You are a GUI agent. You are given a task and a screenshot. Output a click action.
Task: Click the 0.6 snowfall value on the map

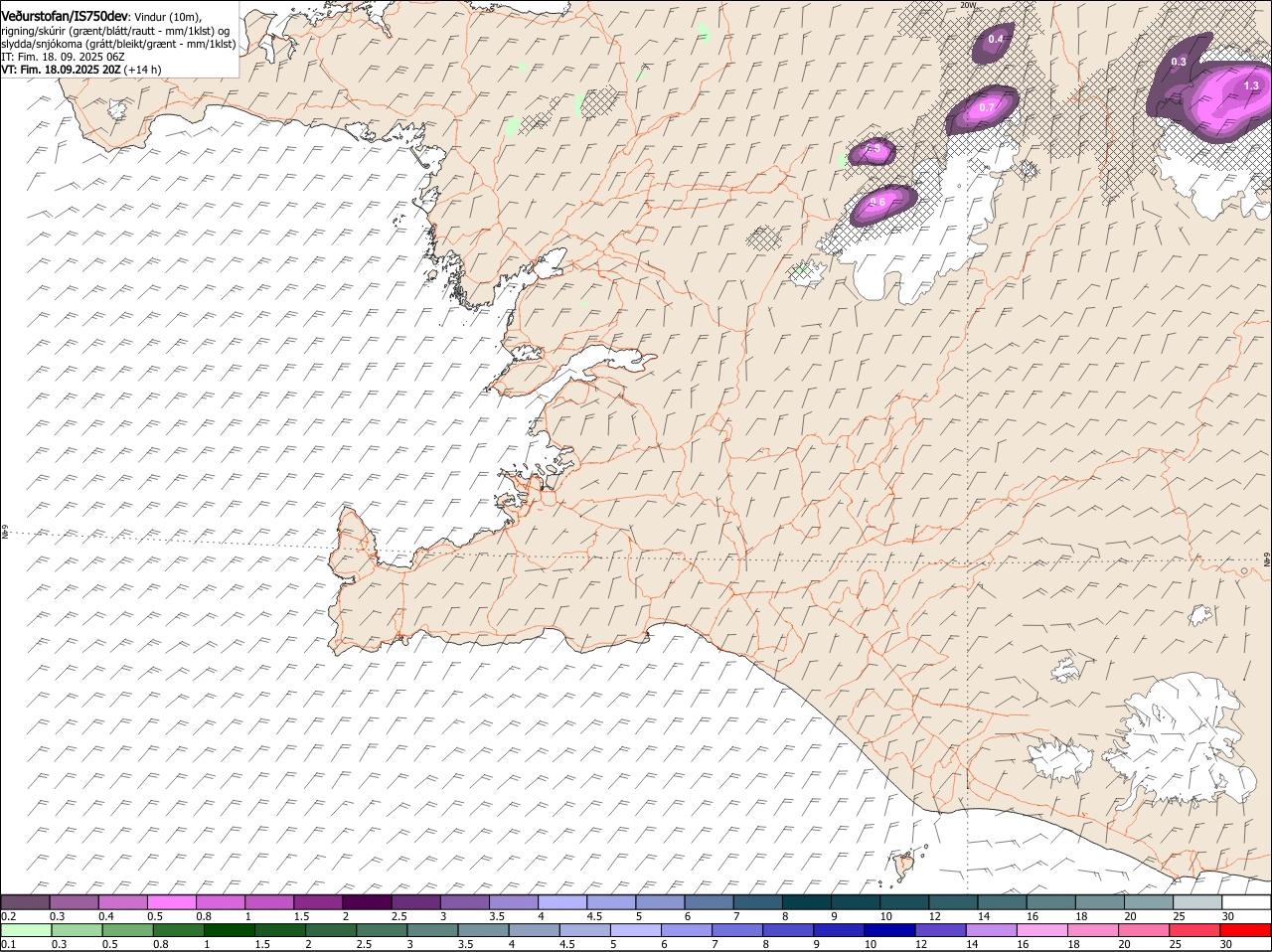(877, 203)
